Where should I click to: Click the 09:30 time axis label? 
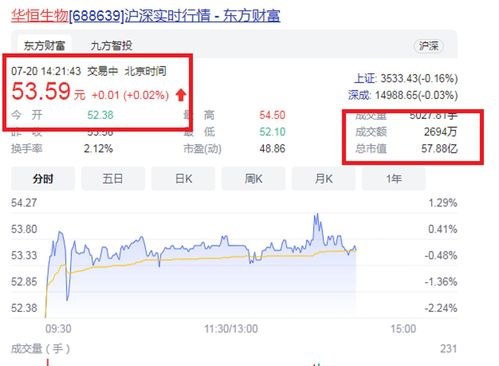coord(58,329)
